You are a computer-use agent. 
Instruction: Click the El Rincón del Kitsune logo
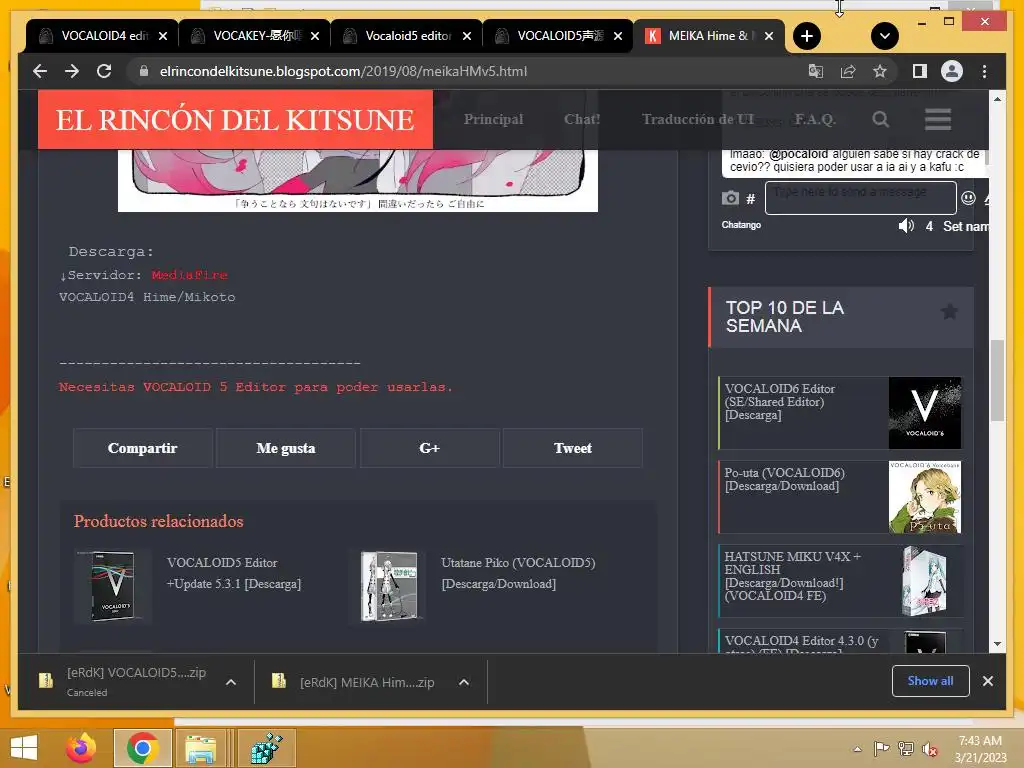point(235,120)
